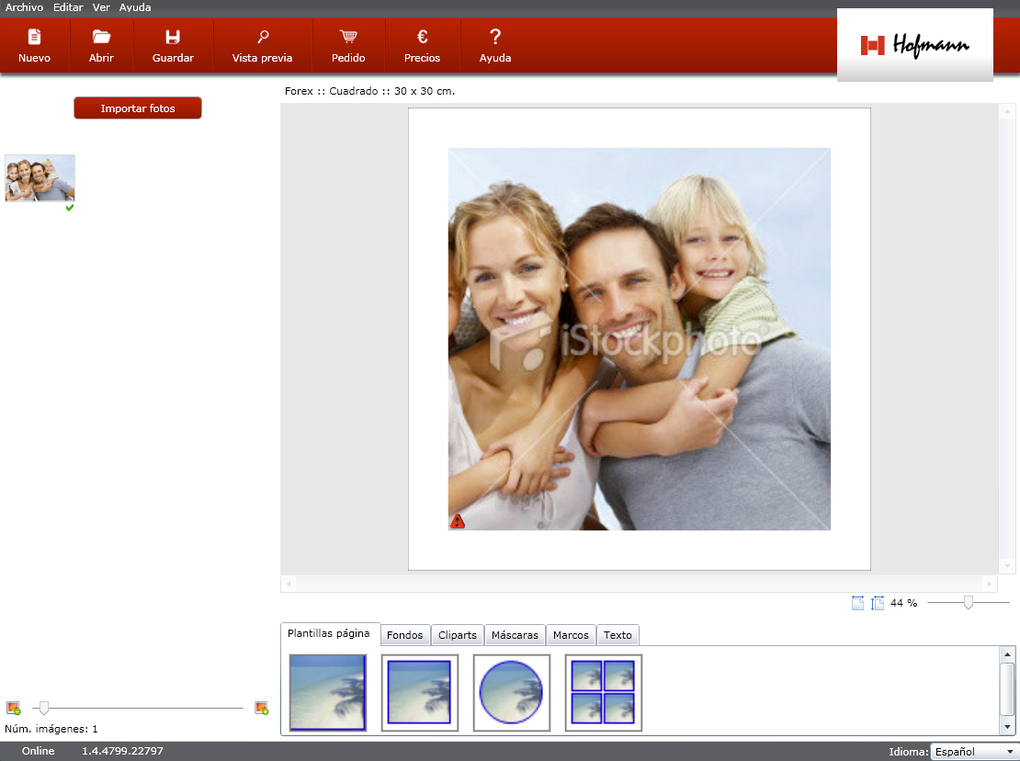Open the Idioma language dropdown
Viewport: 1020px width, 761px height.
click(972, 751)
